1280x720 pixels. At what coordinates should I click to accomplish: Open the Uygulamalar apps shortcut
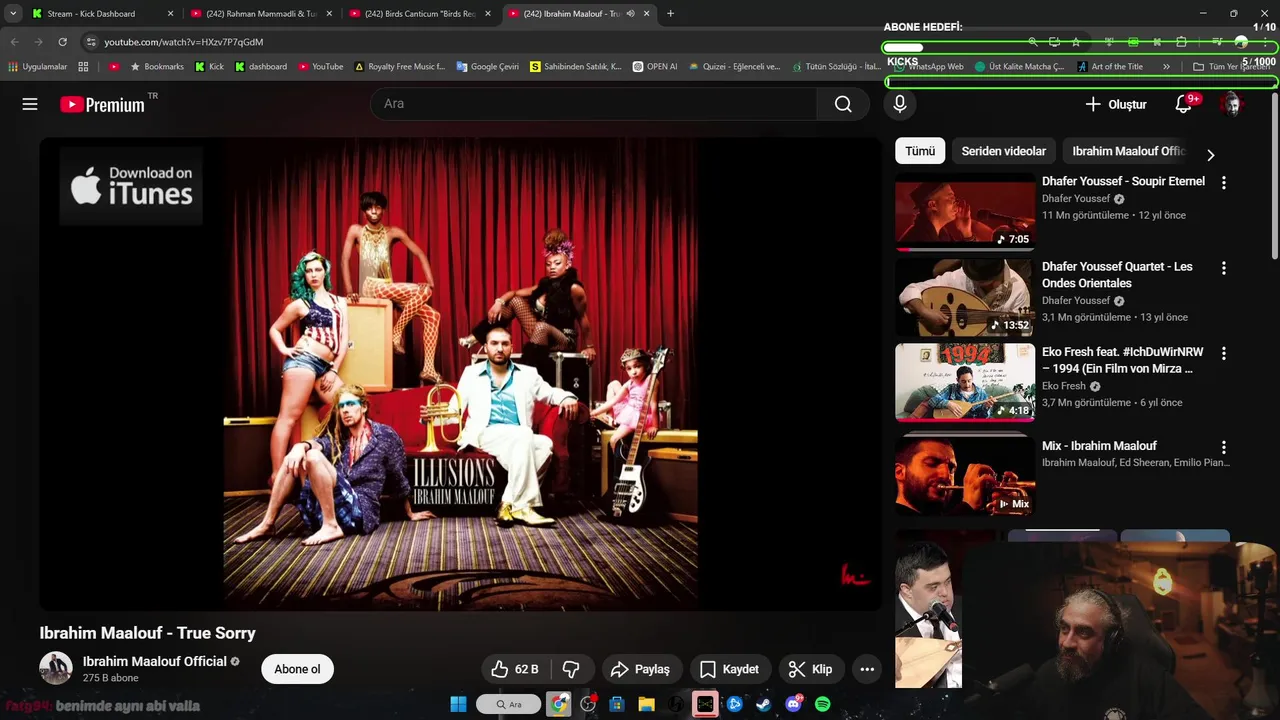(37, 67)
